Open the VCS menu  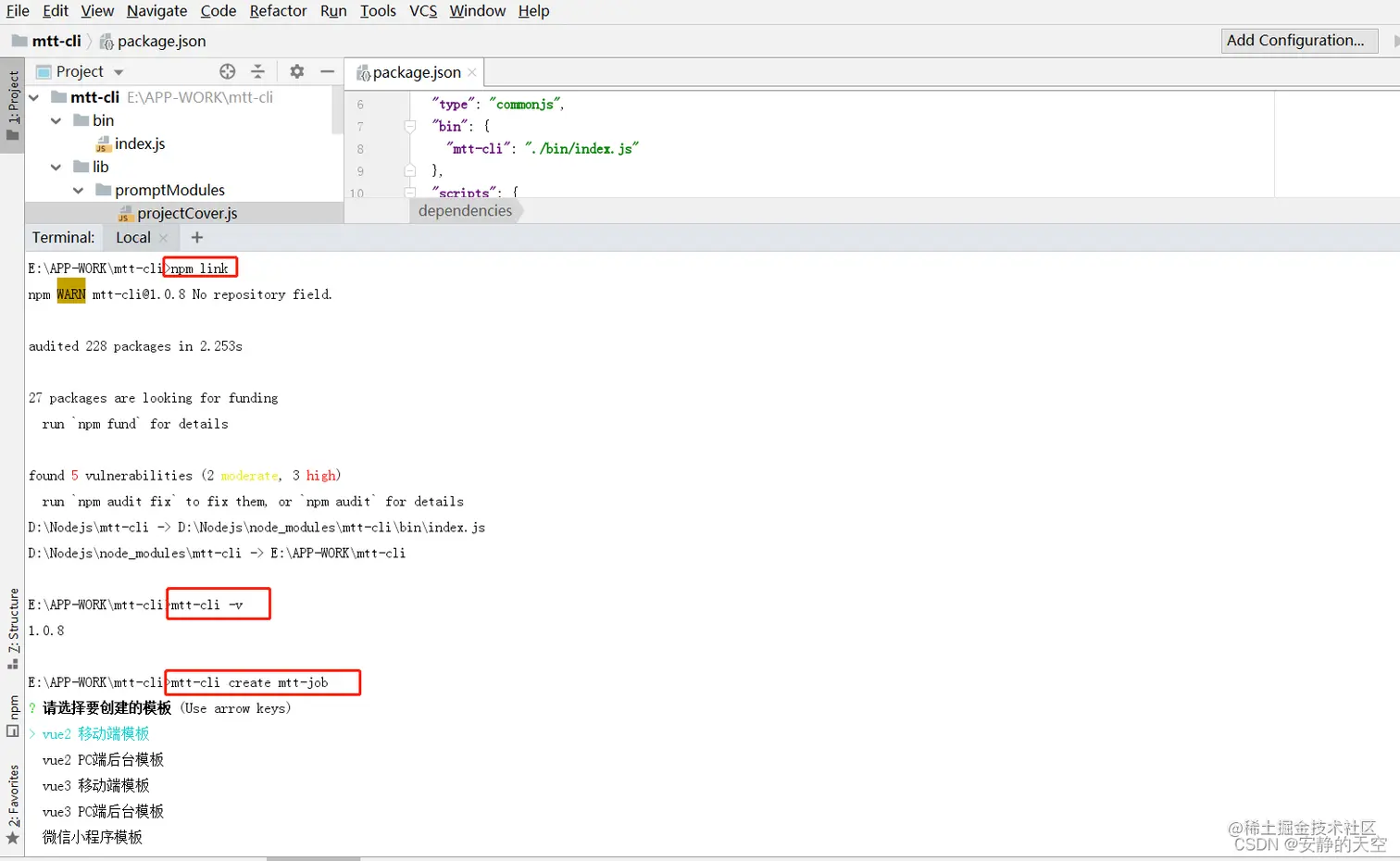click(x=423, y=11)
